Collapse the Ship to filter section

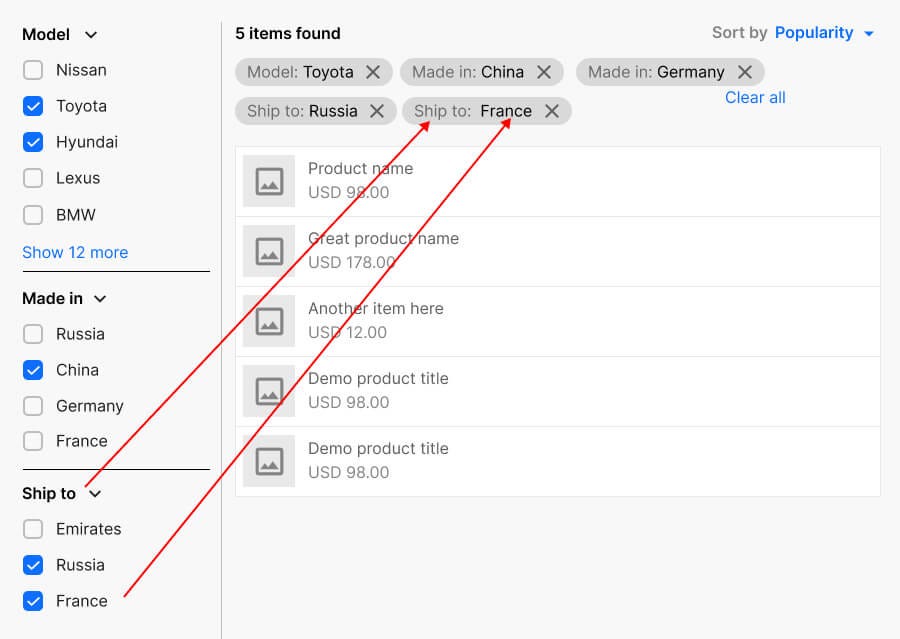(95, 494)
